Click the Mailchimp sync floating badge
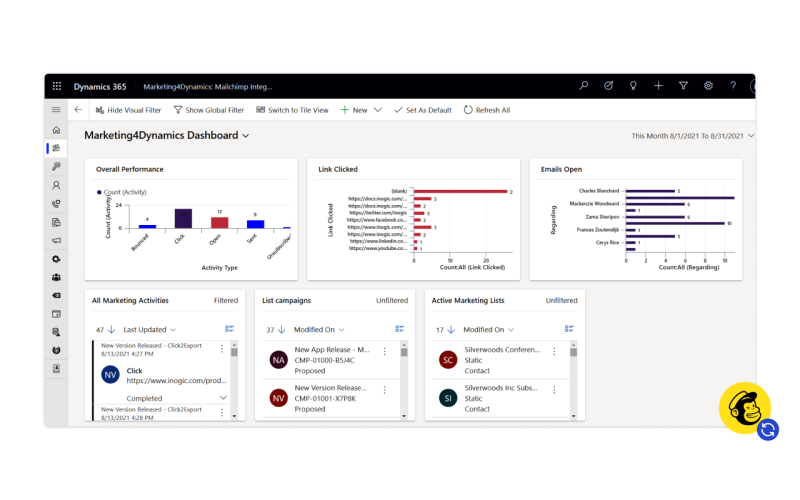The height and width of the screenshot is (500, 800). pyautogui.click(x=748, y=410)
